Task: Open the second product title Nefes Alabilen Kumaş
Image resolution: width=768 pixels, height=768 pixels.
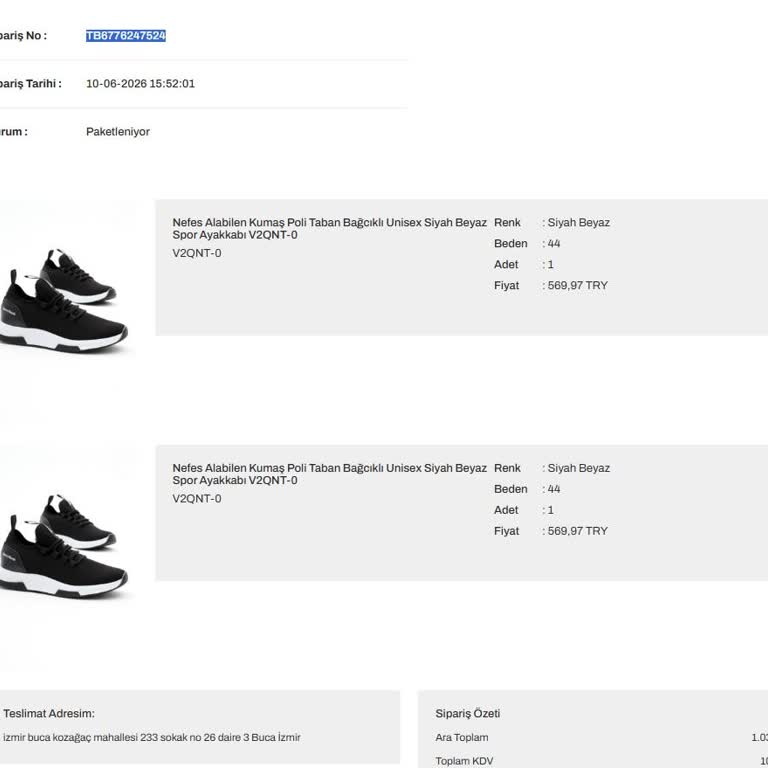Action: click(330, 474)
